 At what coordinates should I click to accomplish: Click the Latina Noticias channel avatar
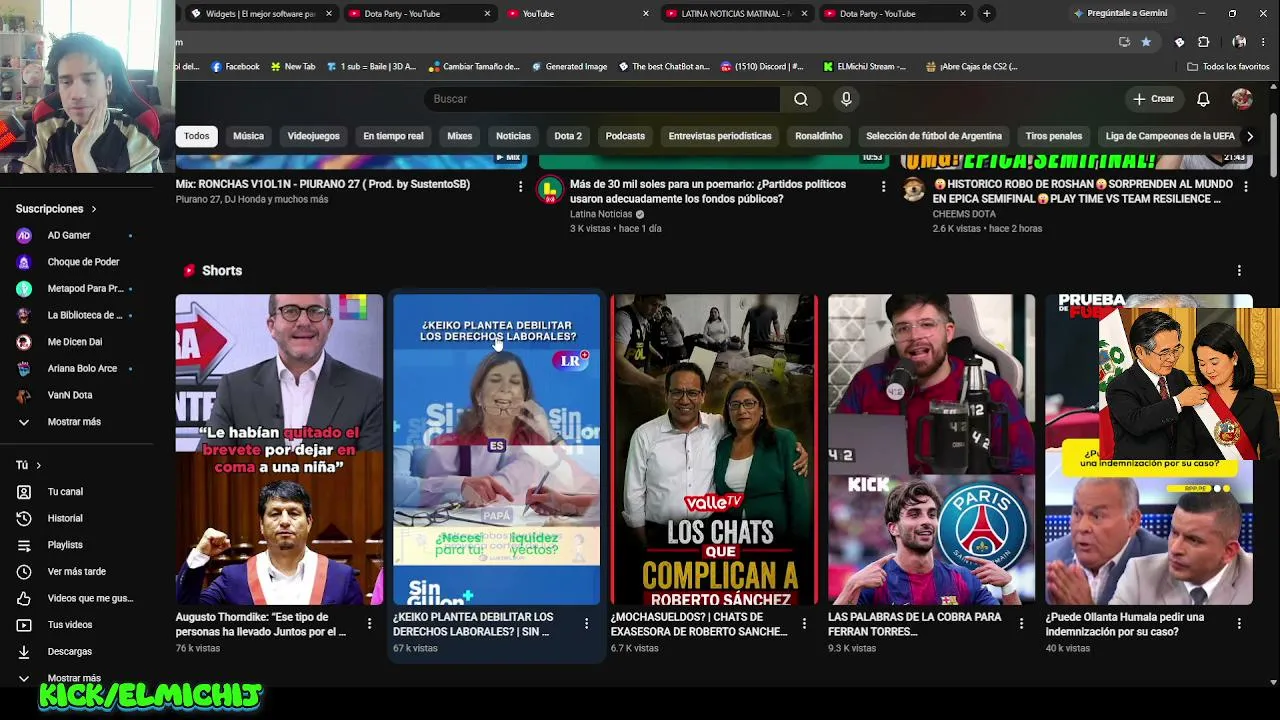tap(549, 189)
